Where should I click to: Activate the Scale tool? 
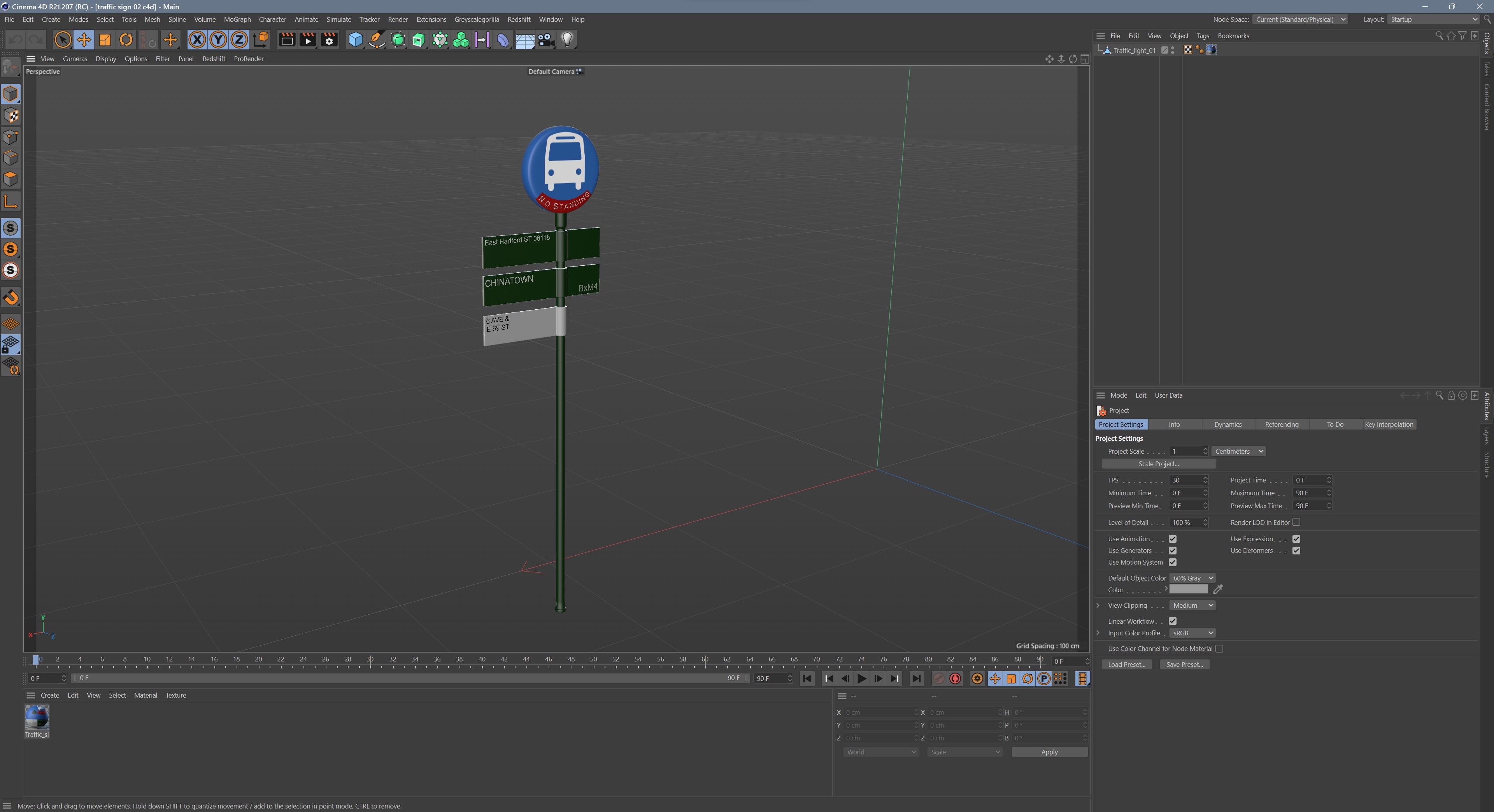tap(105, 39)
